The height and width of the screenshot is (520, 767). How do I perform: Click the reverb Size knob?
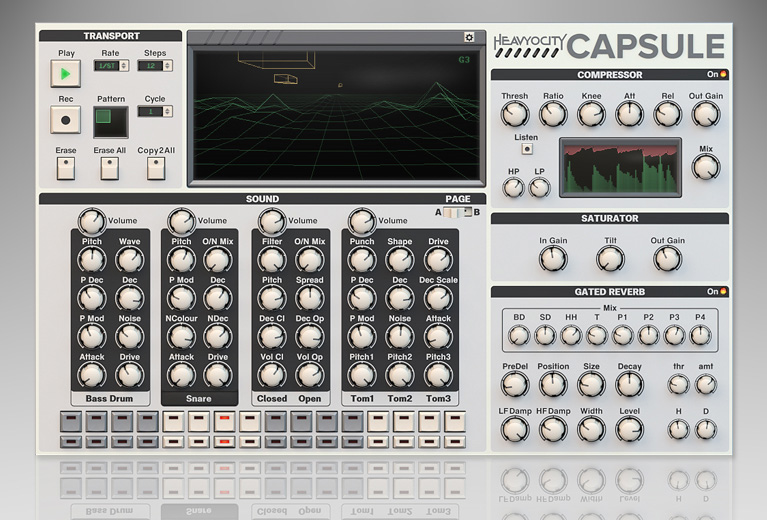(x=591, y=384)
